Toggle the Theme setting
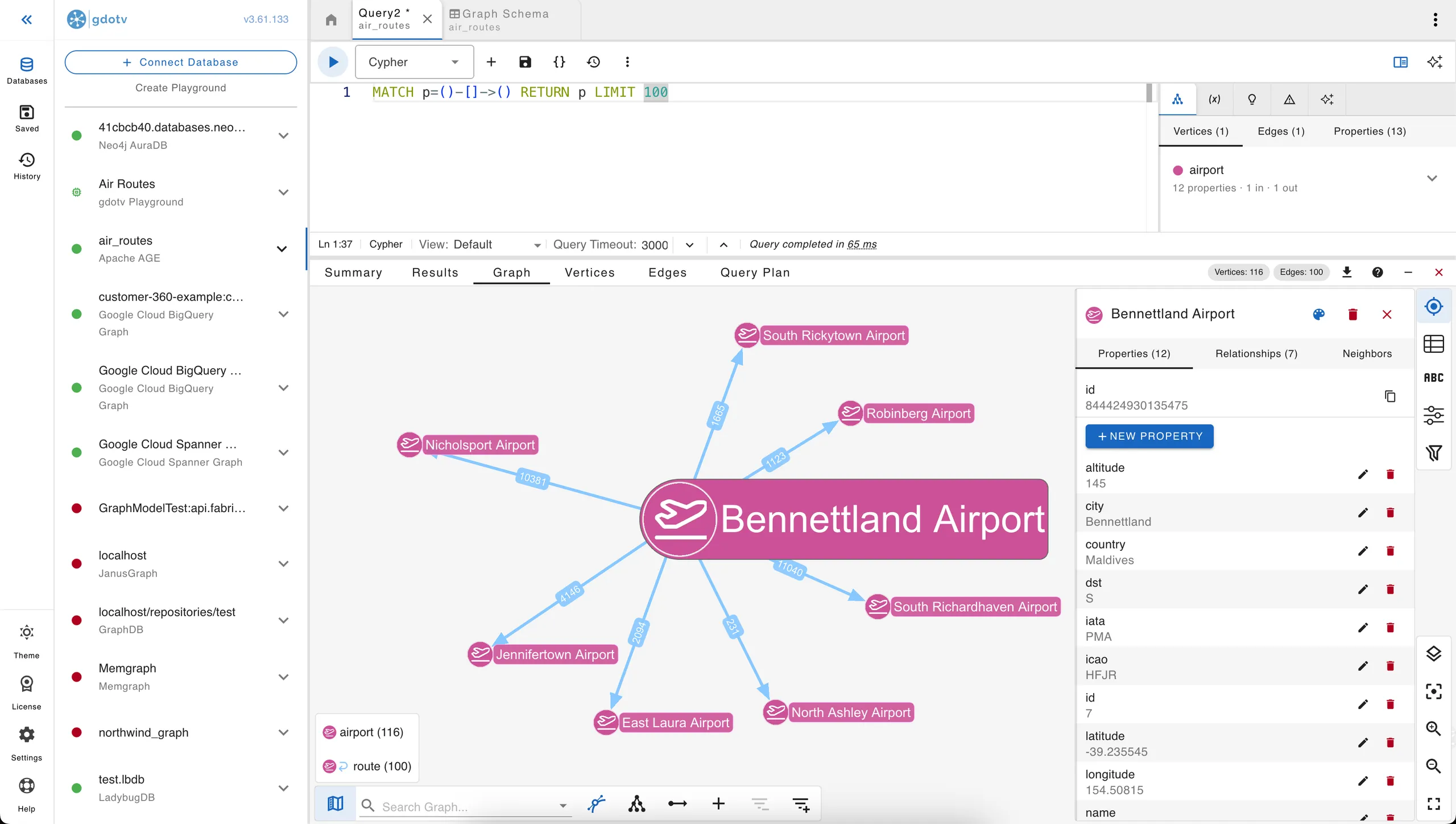This screenshot has height=824, width=1456. coord(27,642)
